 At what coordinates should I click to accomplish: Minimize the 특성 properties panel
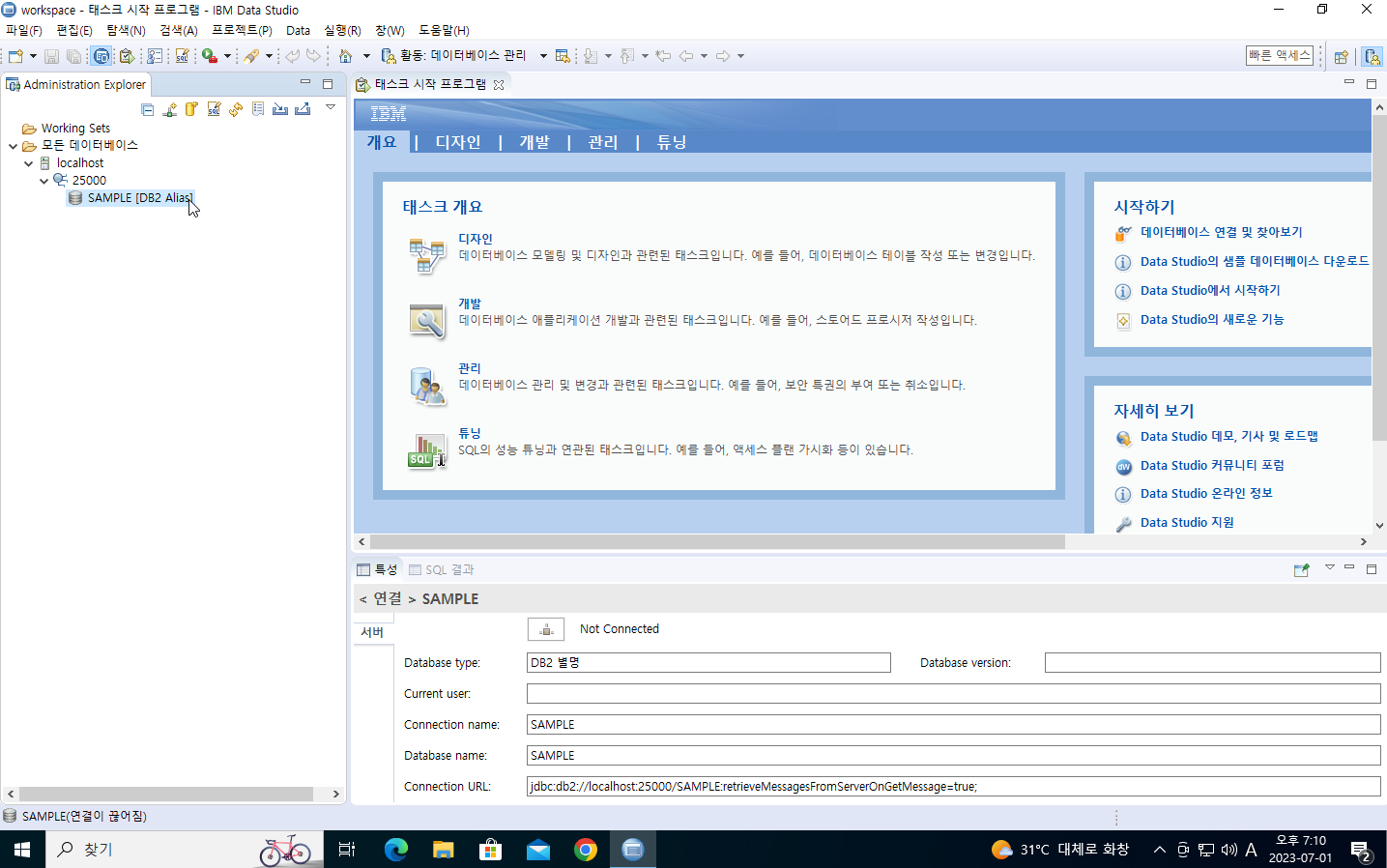coord(1349,568)
